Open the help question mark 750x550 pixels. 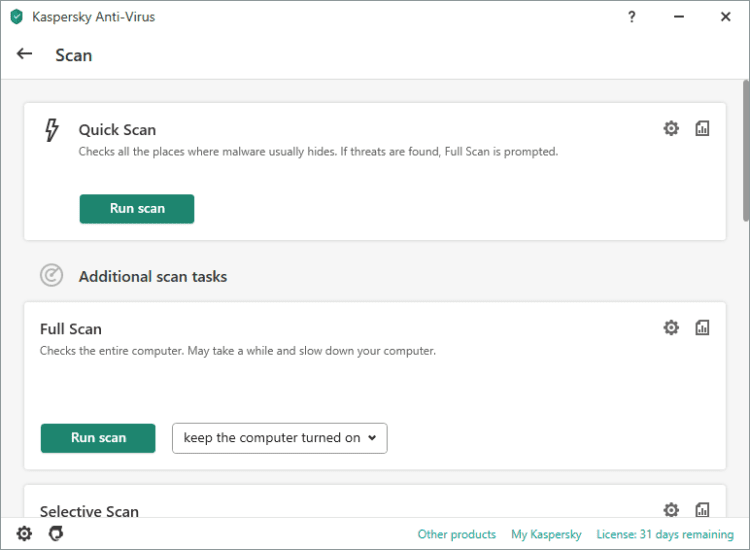632,17
